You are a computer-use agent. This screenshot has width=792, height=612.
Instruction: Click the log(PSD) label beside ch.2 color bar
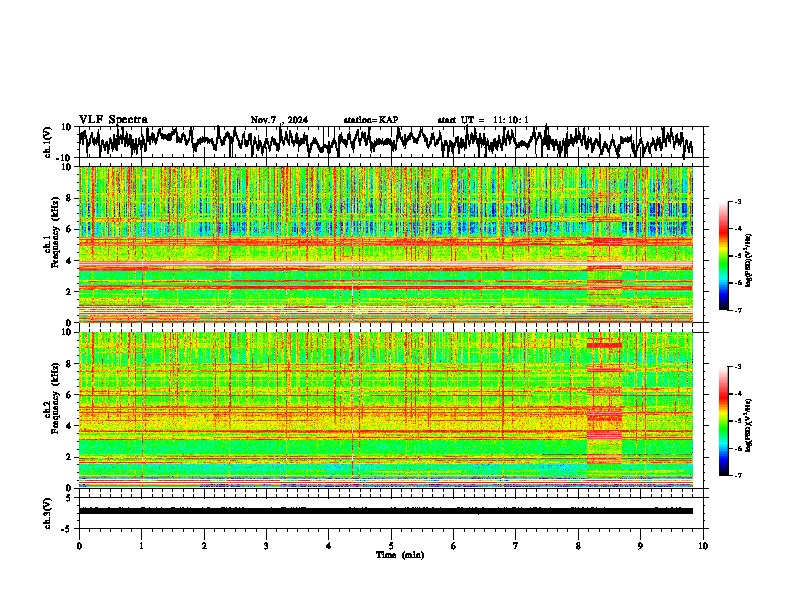point(750,425)
